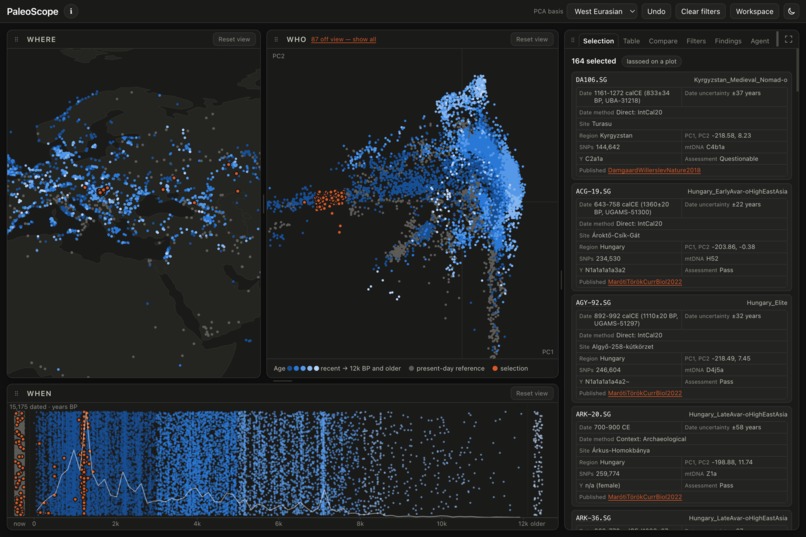Click the grey present-day reference legend dot
This screenshot has width=806, height=537.
[x=411, y=368]
